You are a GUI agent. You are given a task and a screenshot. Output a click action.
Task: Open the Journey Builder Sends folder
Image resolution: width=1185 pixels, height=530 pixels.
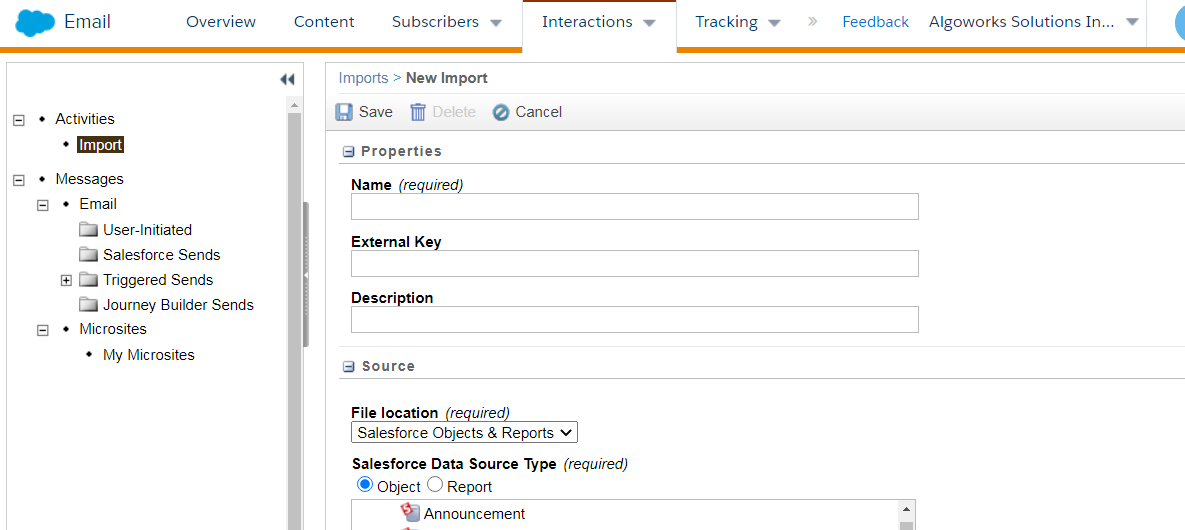click(178, 305)
